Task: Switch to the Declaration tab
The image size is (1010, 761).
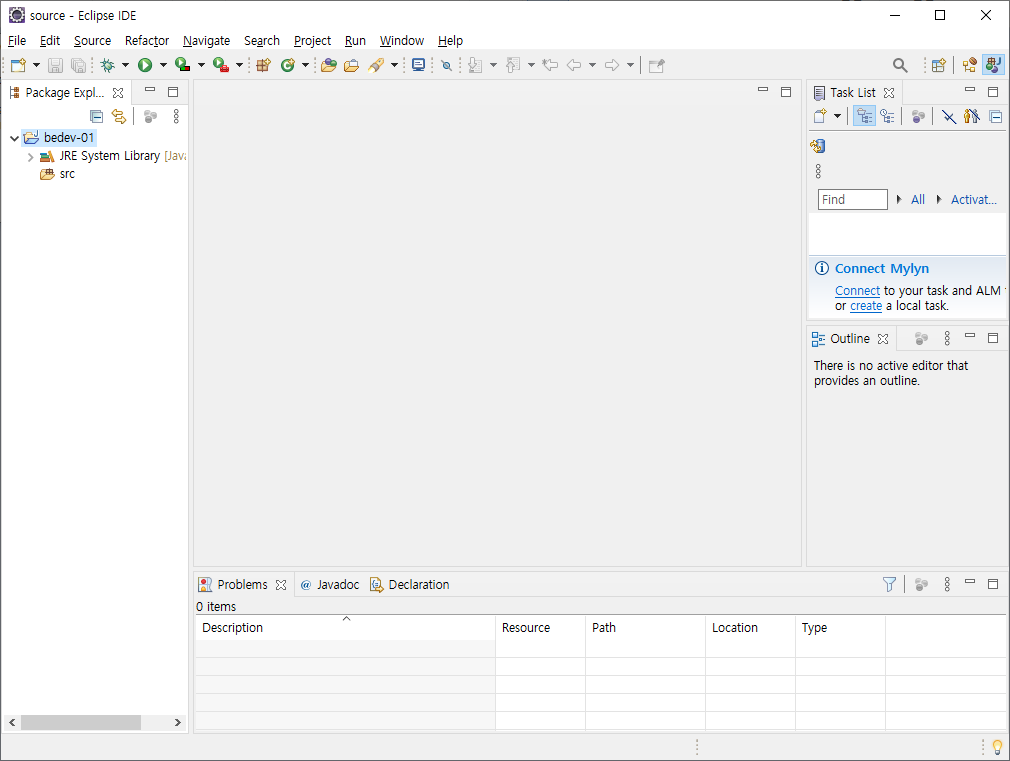Action: 410,584
